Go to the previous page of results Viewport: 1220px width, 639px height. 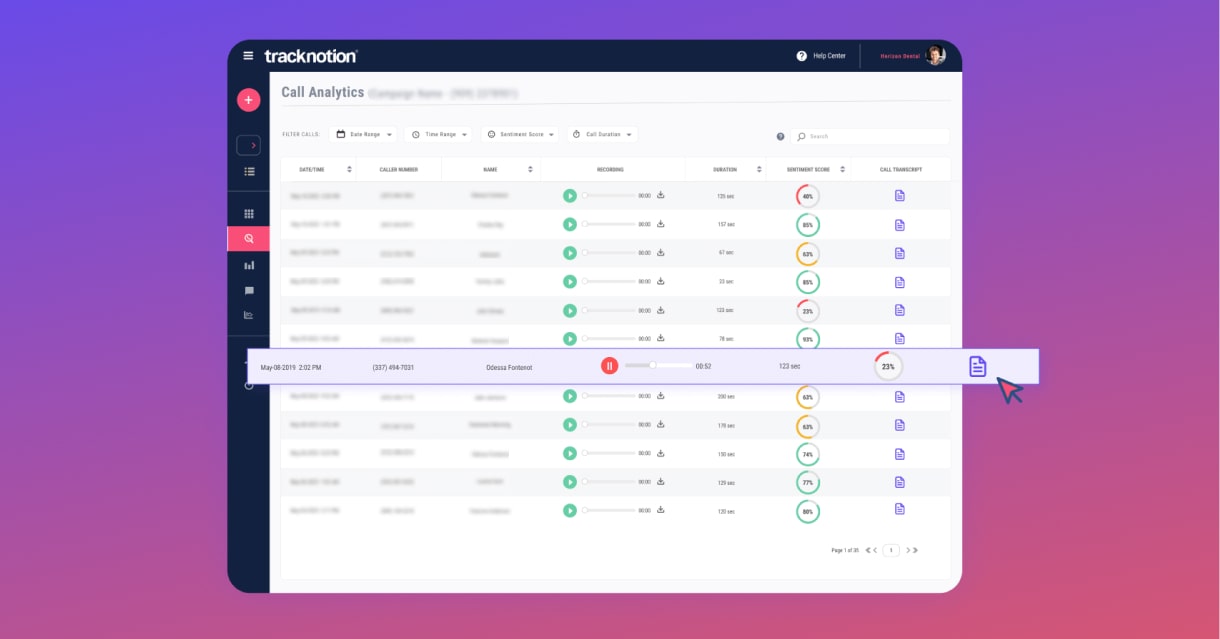point(875,550)
